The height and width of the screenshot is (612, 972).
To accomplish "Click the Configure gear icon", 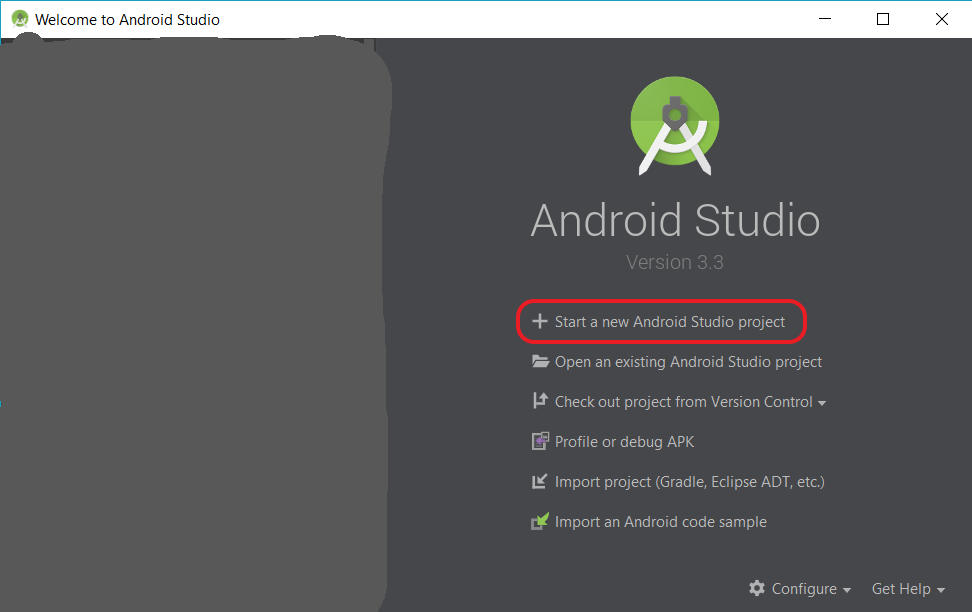I will pyautogui.click(x=757, y=588).
